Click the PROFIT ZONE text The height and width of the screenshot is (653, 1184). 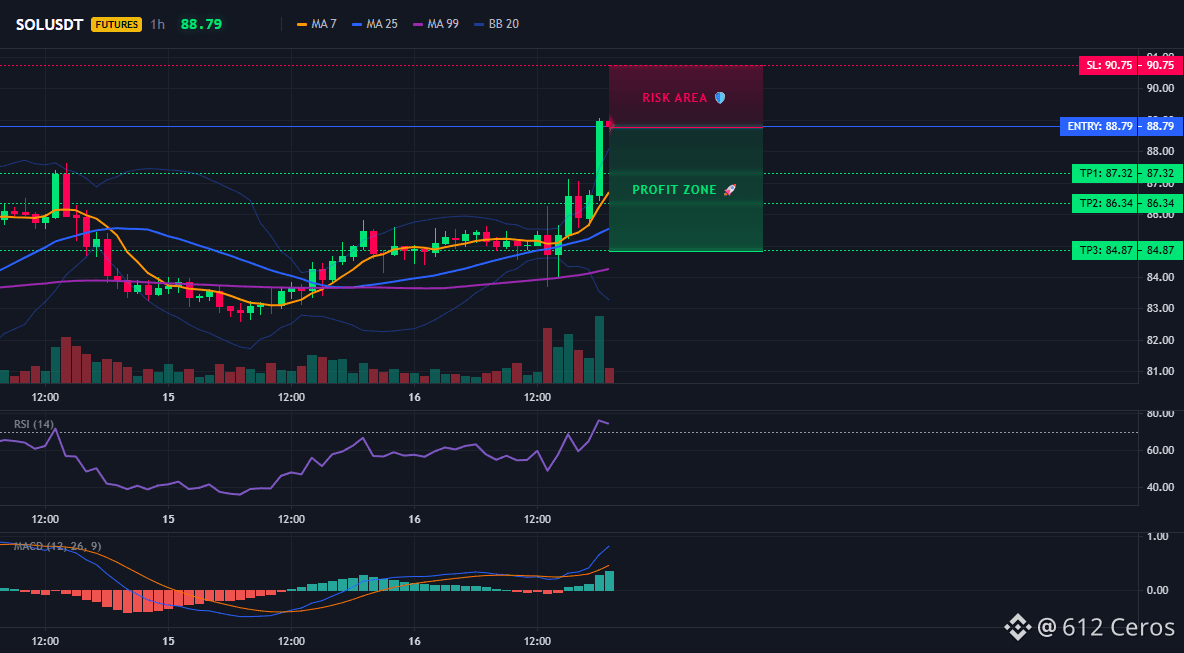[674, 190]
